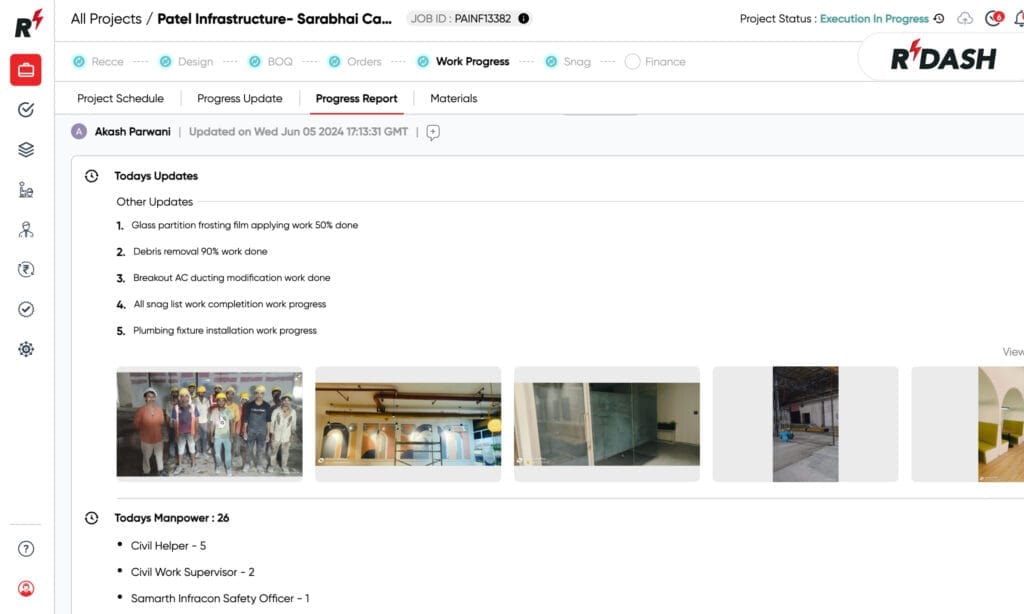Open the projects briefcase icon in sidebar
Screen dimensions: 1024x614
(26, 70)
